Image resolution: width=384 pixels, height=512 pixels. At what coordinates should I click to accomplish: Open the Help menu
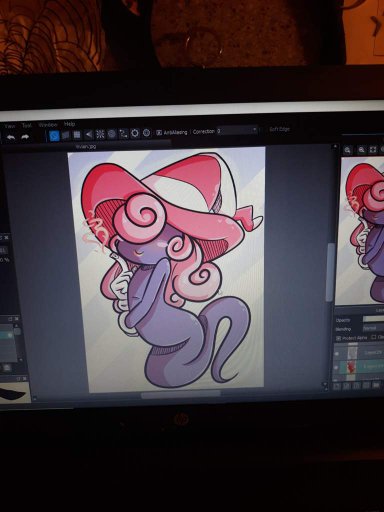69,124
